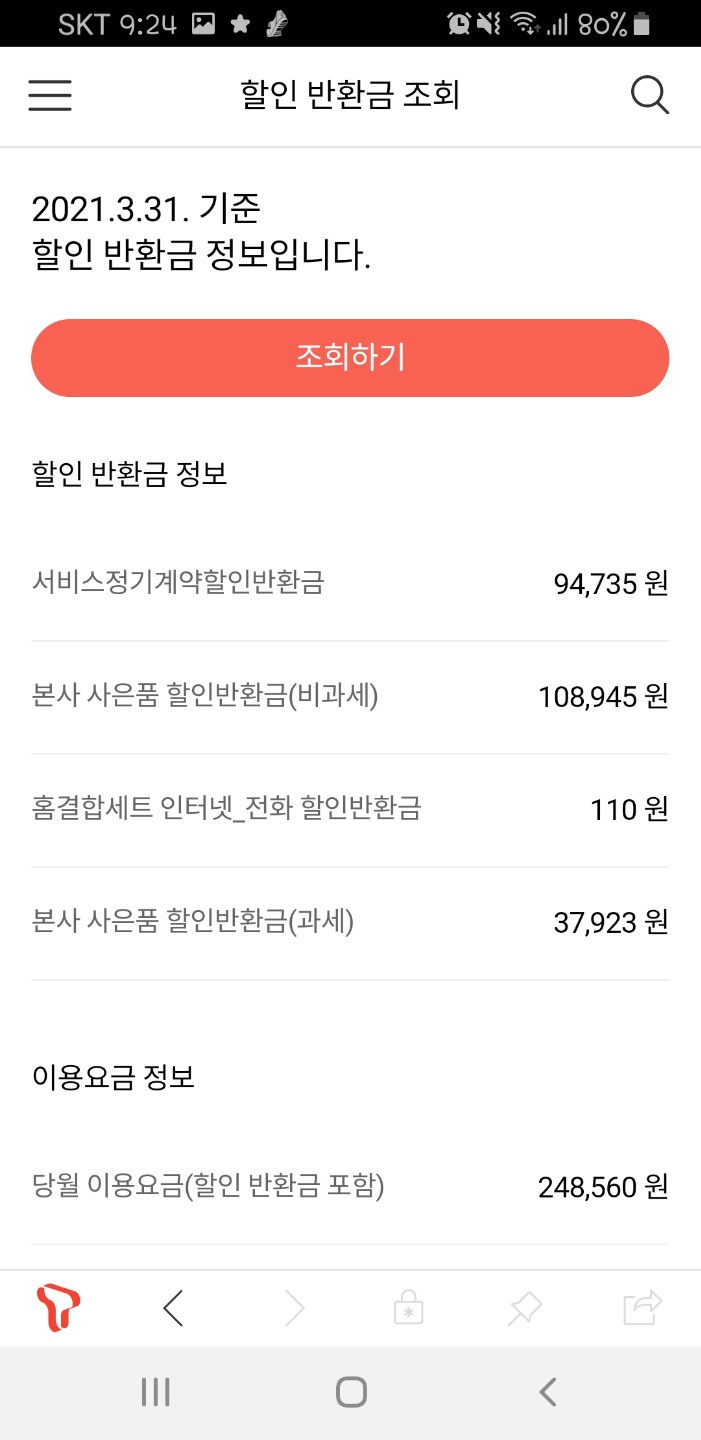This screenshot has width=701, height=1440.
Task: Tap the search magnifier icon
Action: click(x=650, y=96)
